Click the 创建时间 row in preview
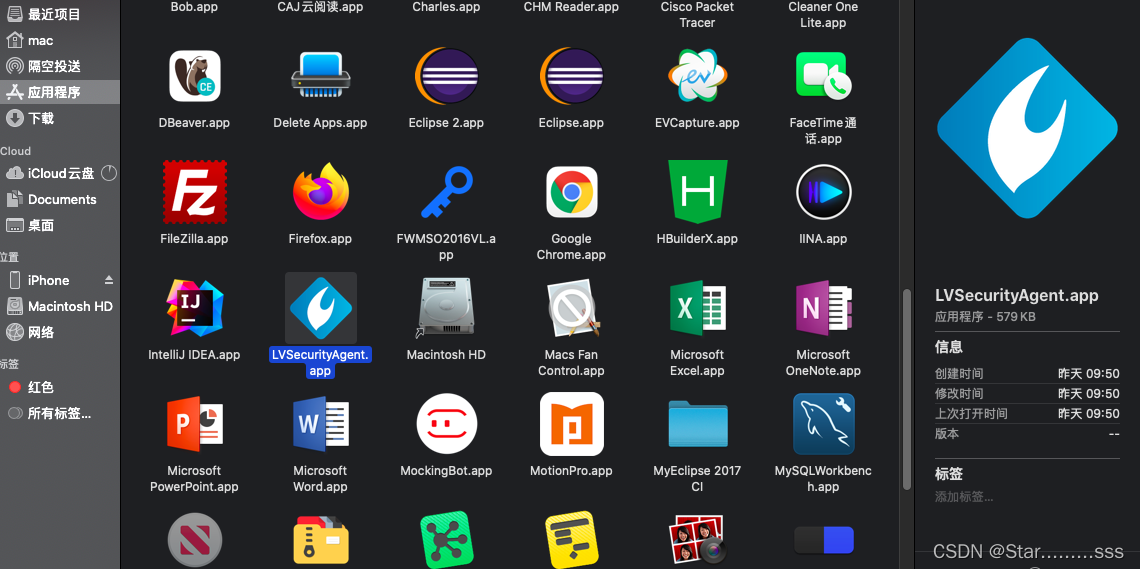 [1027, 374]
